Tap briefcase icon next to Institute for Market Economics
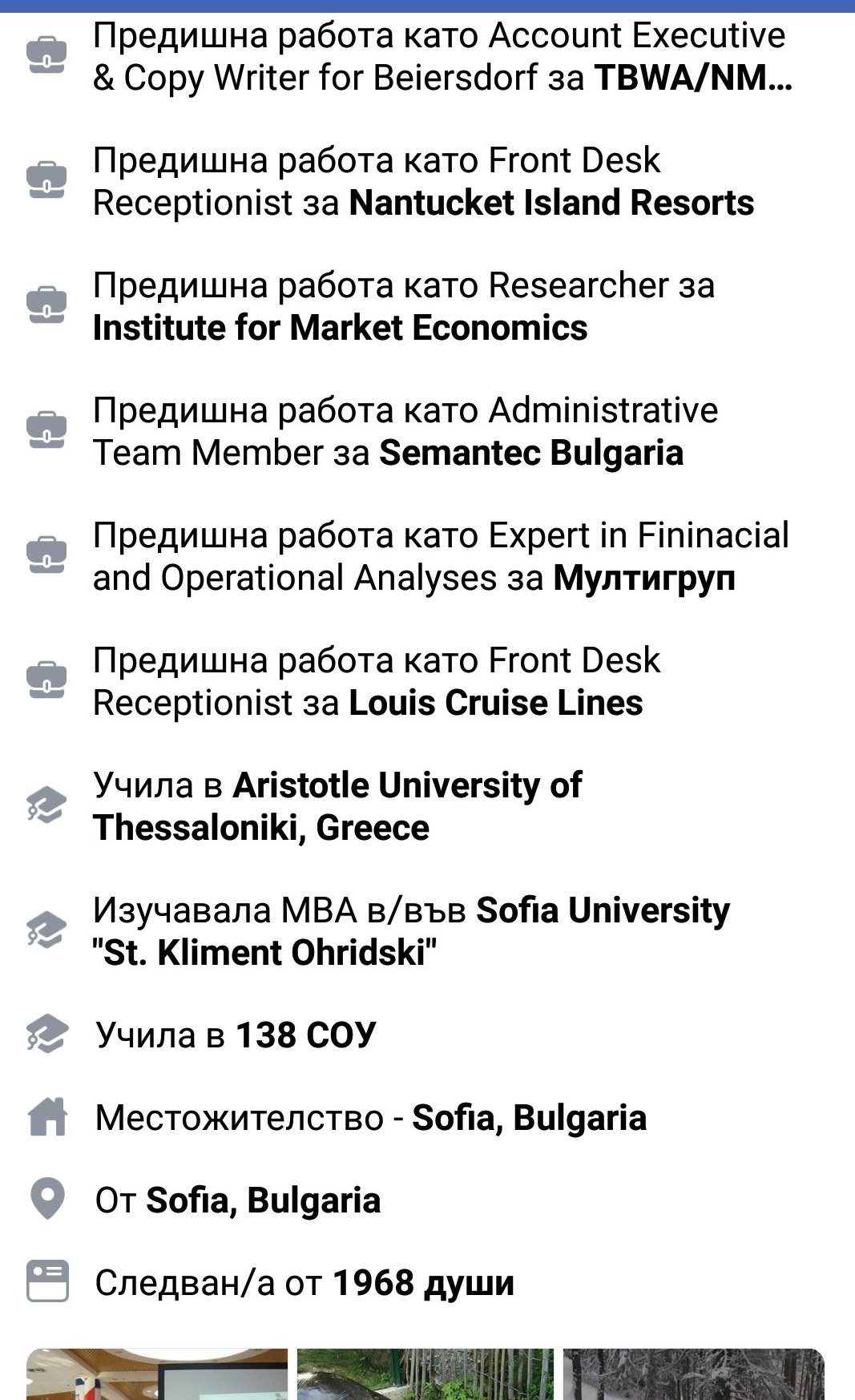The width and height of the screenshot is (855, 1400). [x=46, y=305]
